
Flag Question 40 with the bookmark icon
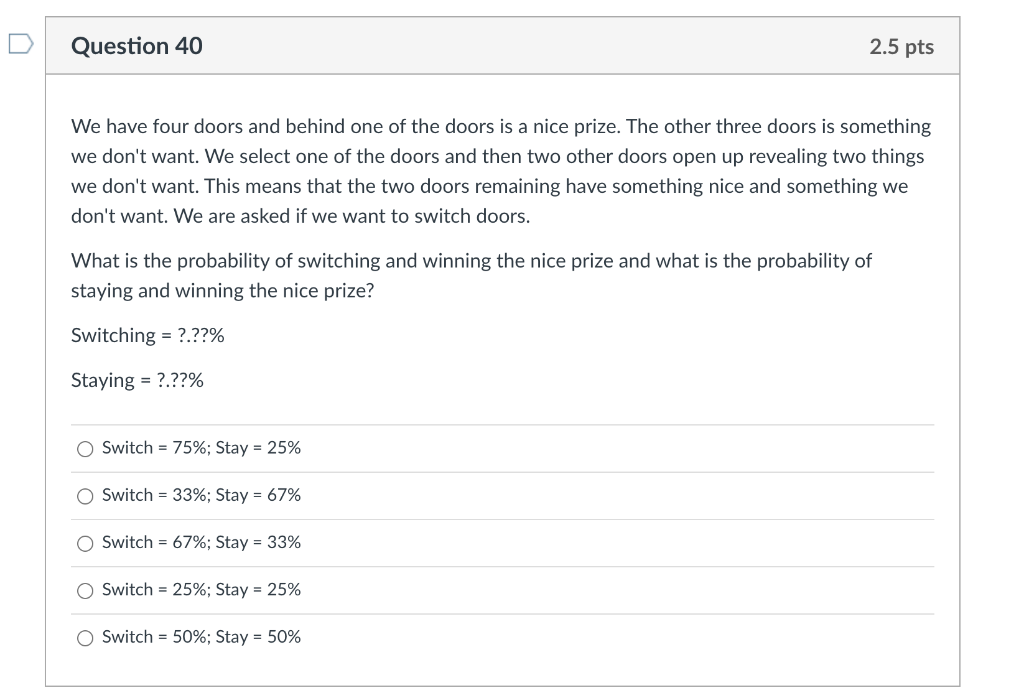20,45
